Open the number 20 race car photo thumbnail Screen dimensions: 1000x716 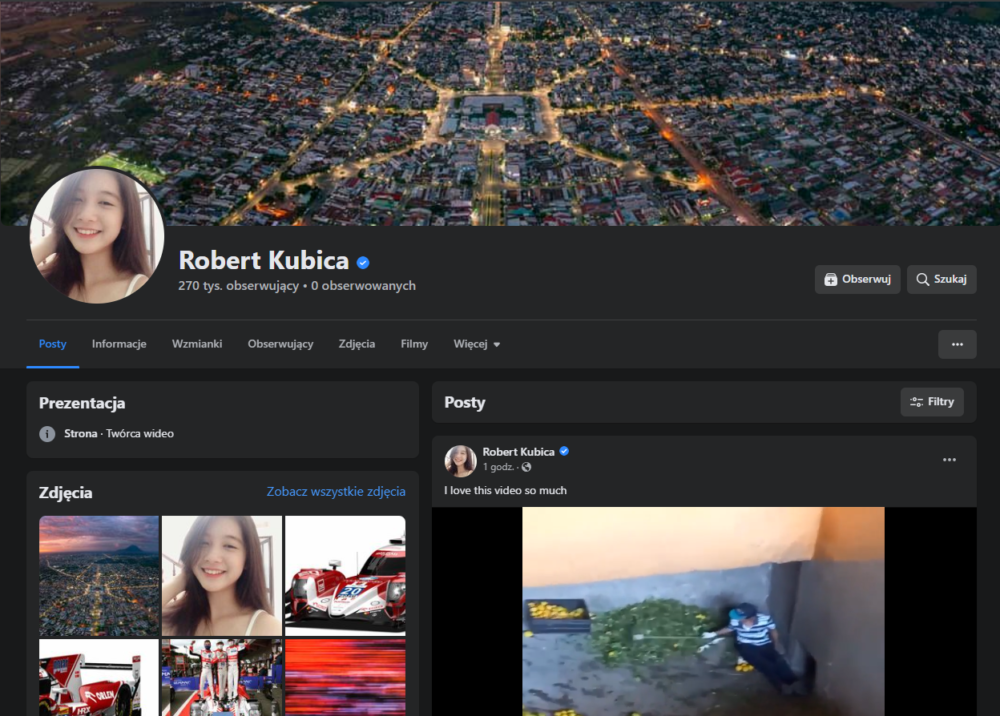point(345,576)
